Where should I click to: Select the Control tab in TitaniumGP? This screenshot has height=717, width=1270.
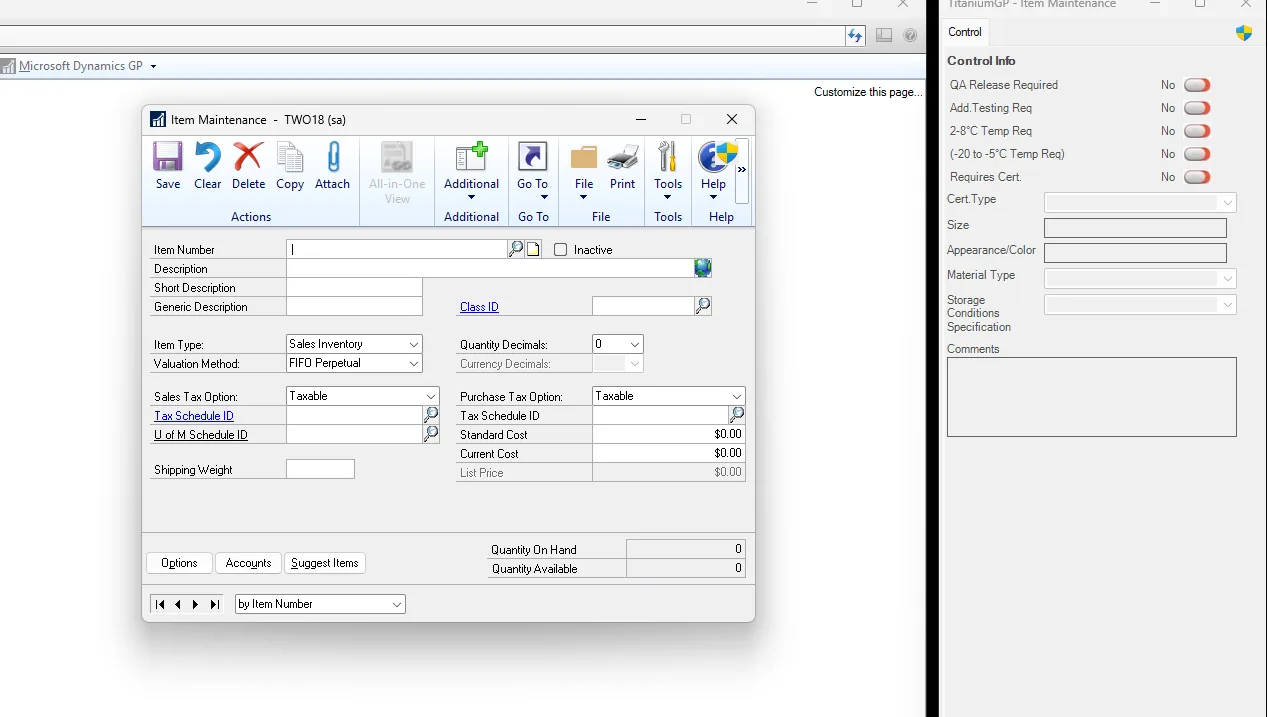point(965,32)
